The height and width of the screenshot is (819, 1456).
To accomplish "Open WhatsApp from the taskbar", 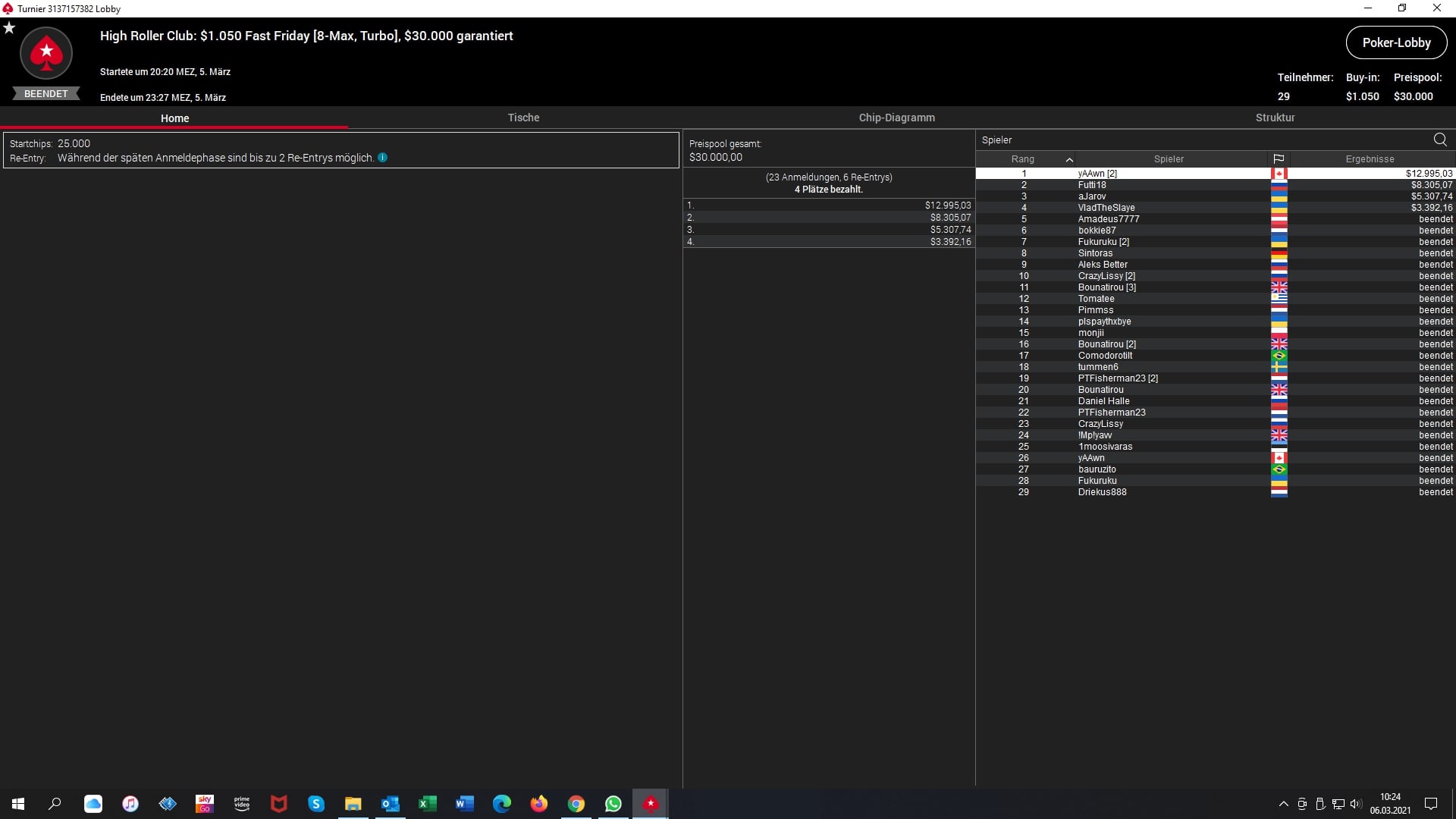I will (613, 804).
